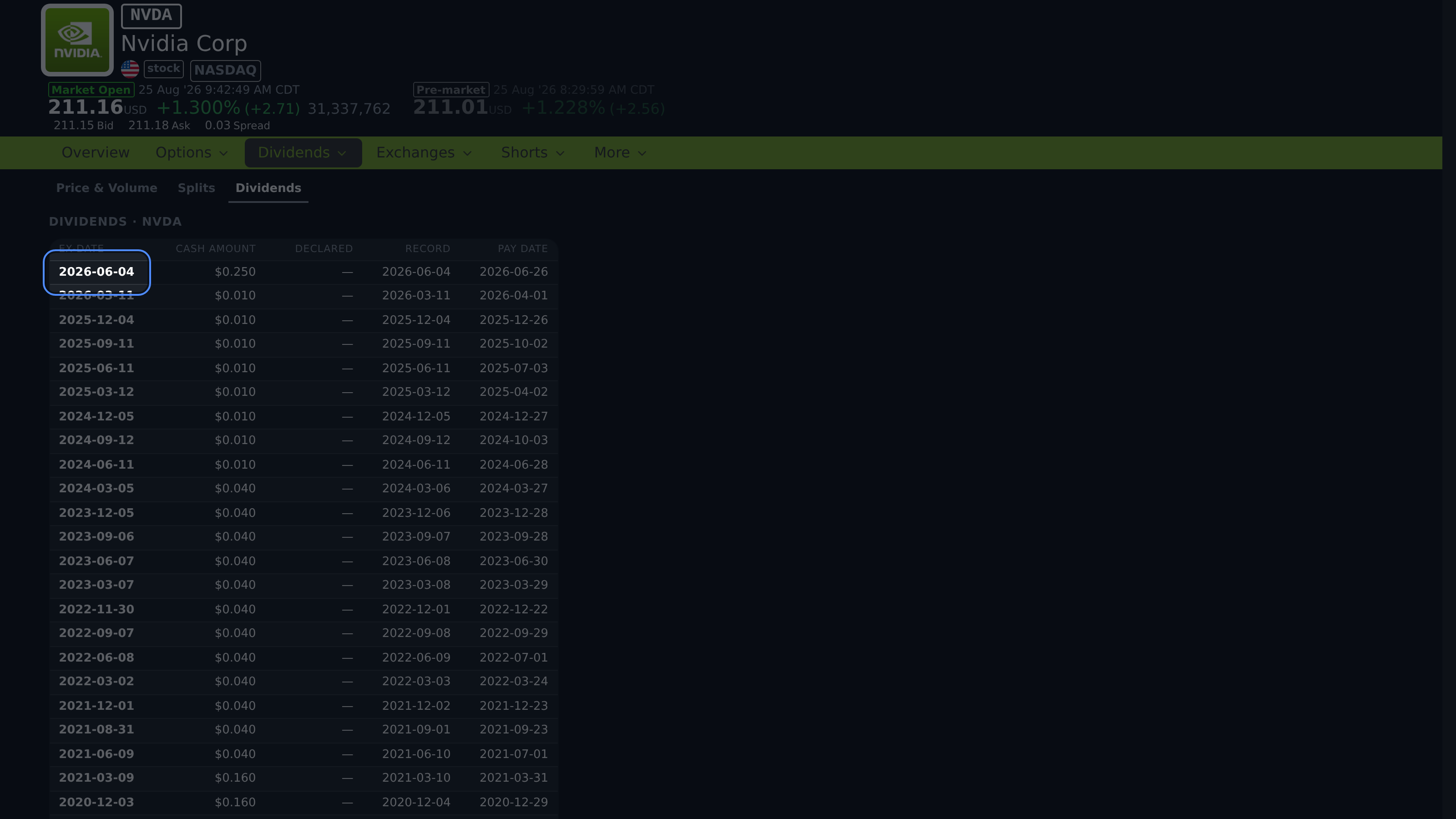Expand the More dropdown menu
This screenshot has width=1456, height=819.
point(620,152)
